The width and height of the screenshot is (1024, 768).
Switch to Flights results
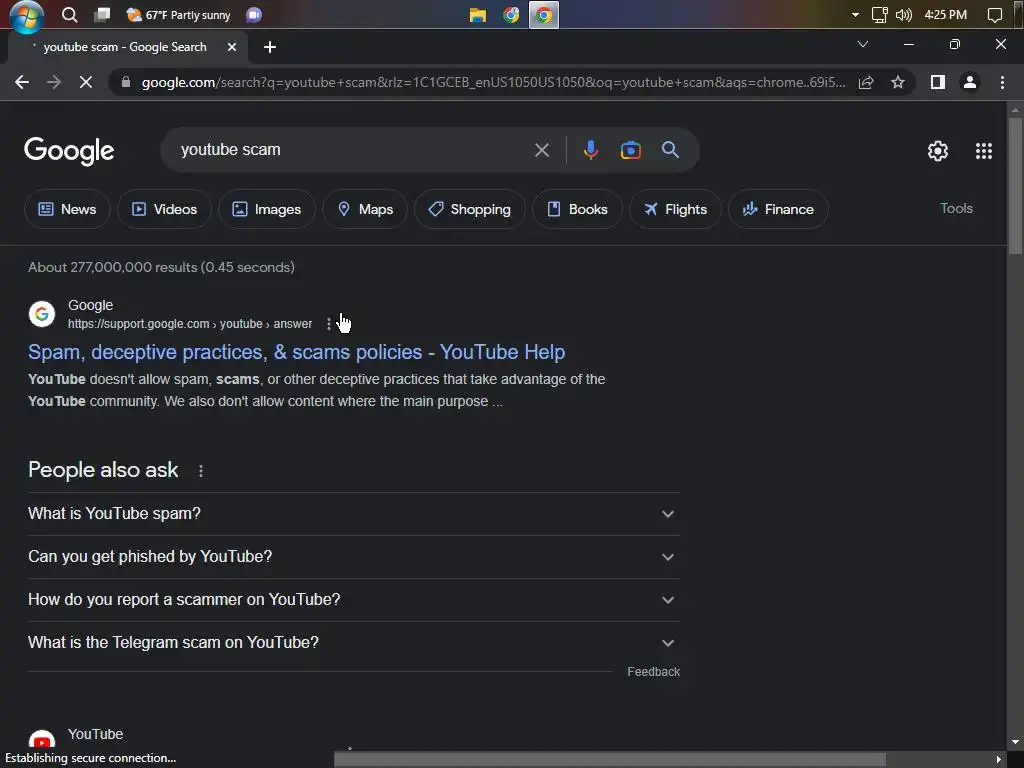pyautogui.click(x=675, y=209)
